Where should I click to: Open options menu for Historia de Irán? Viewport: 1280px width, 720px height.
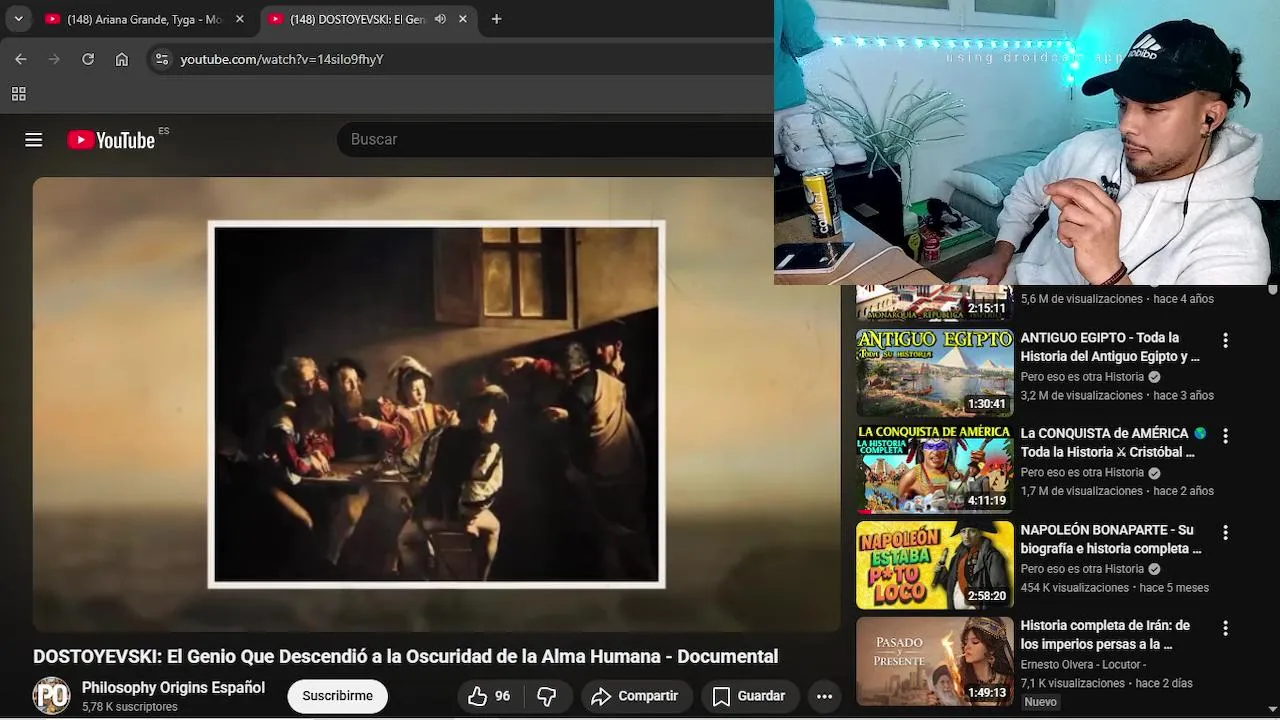(x=1225, y=628)
